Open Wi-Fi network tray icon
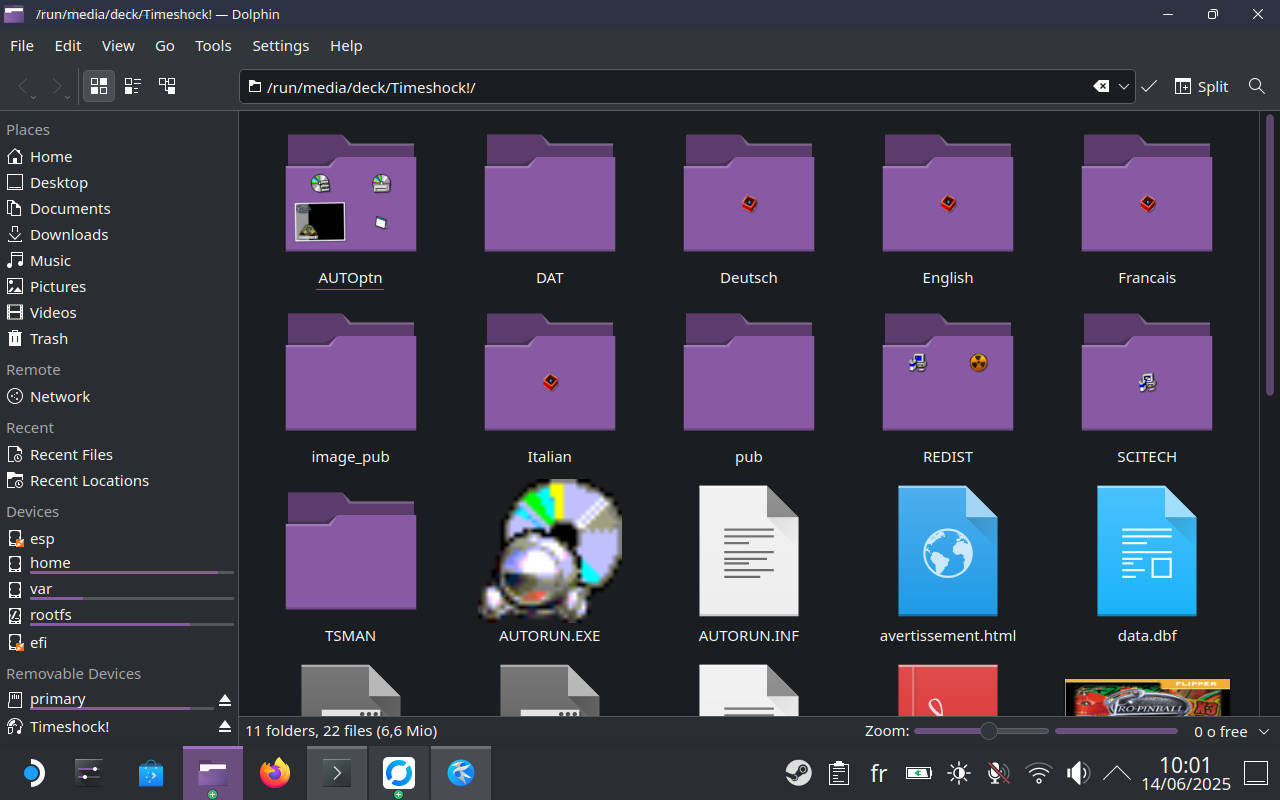This screenshot has width=1280, height=800. 1039,773
